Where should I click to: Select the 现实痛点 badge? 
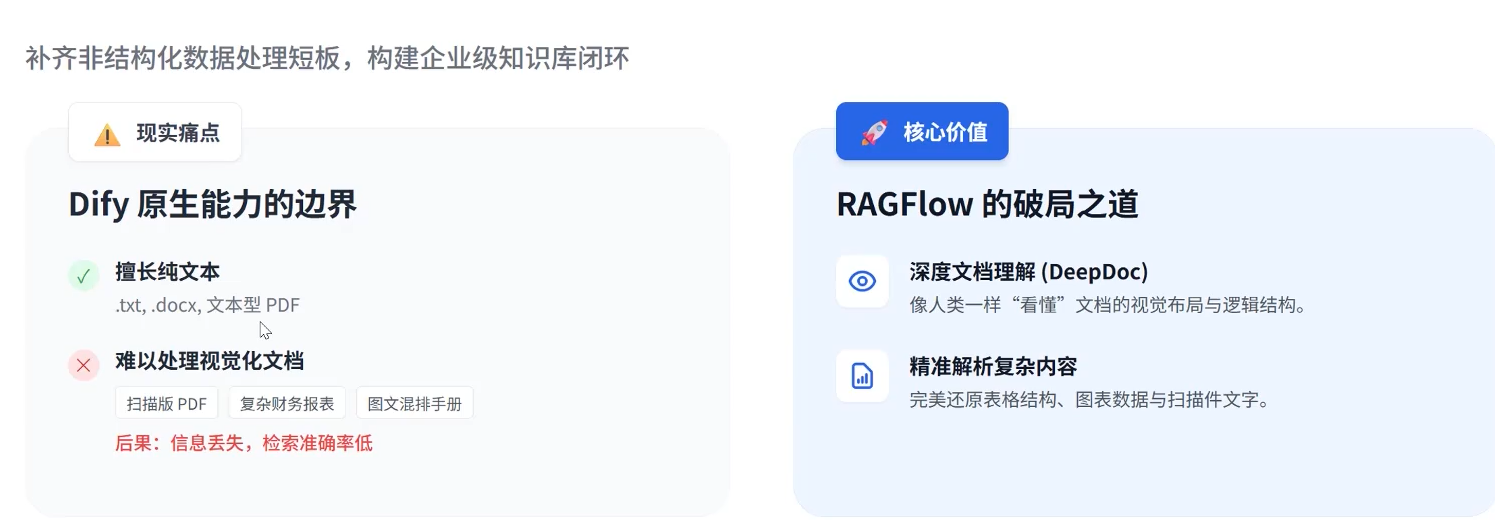pyautogui.click(x=155, y=132)
